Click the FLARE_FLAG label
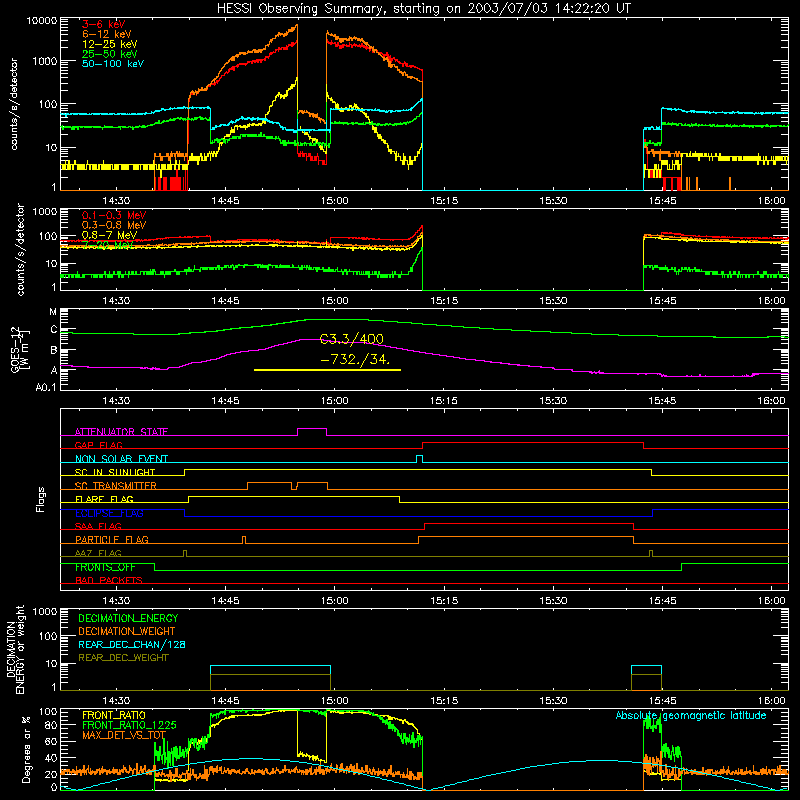The width and height of the screenshot is (800, 800). coord(104,499)
